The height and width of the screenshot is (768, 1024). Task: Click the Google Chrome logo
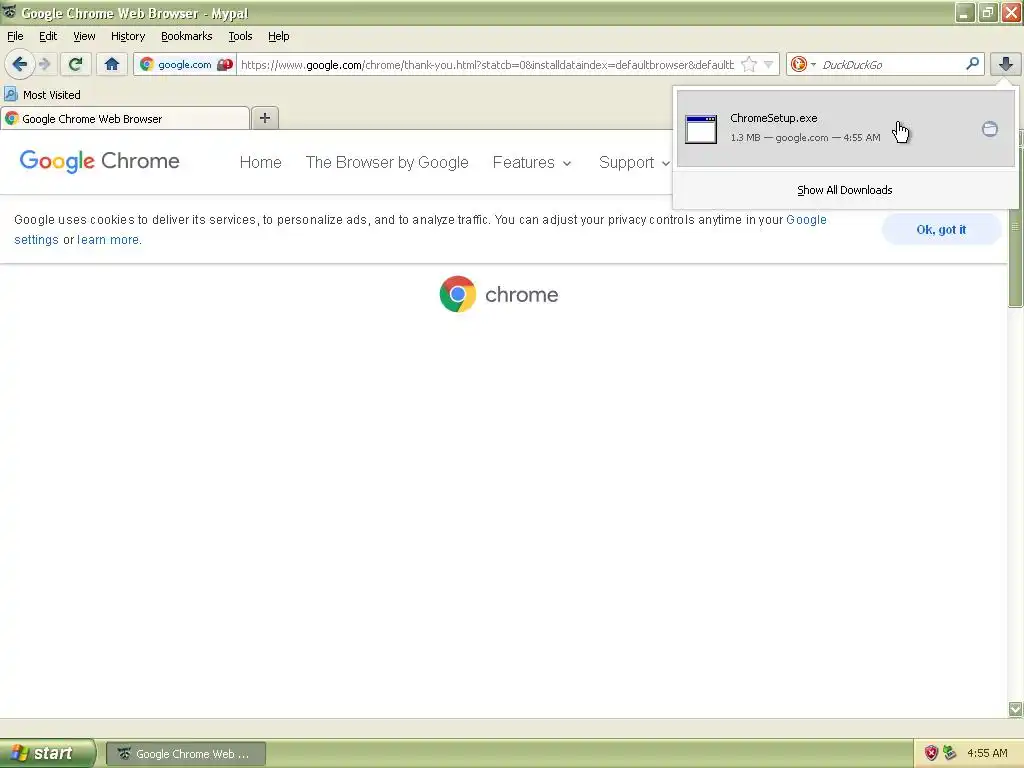coord(99,161)
